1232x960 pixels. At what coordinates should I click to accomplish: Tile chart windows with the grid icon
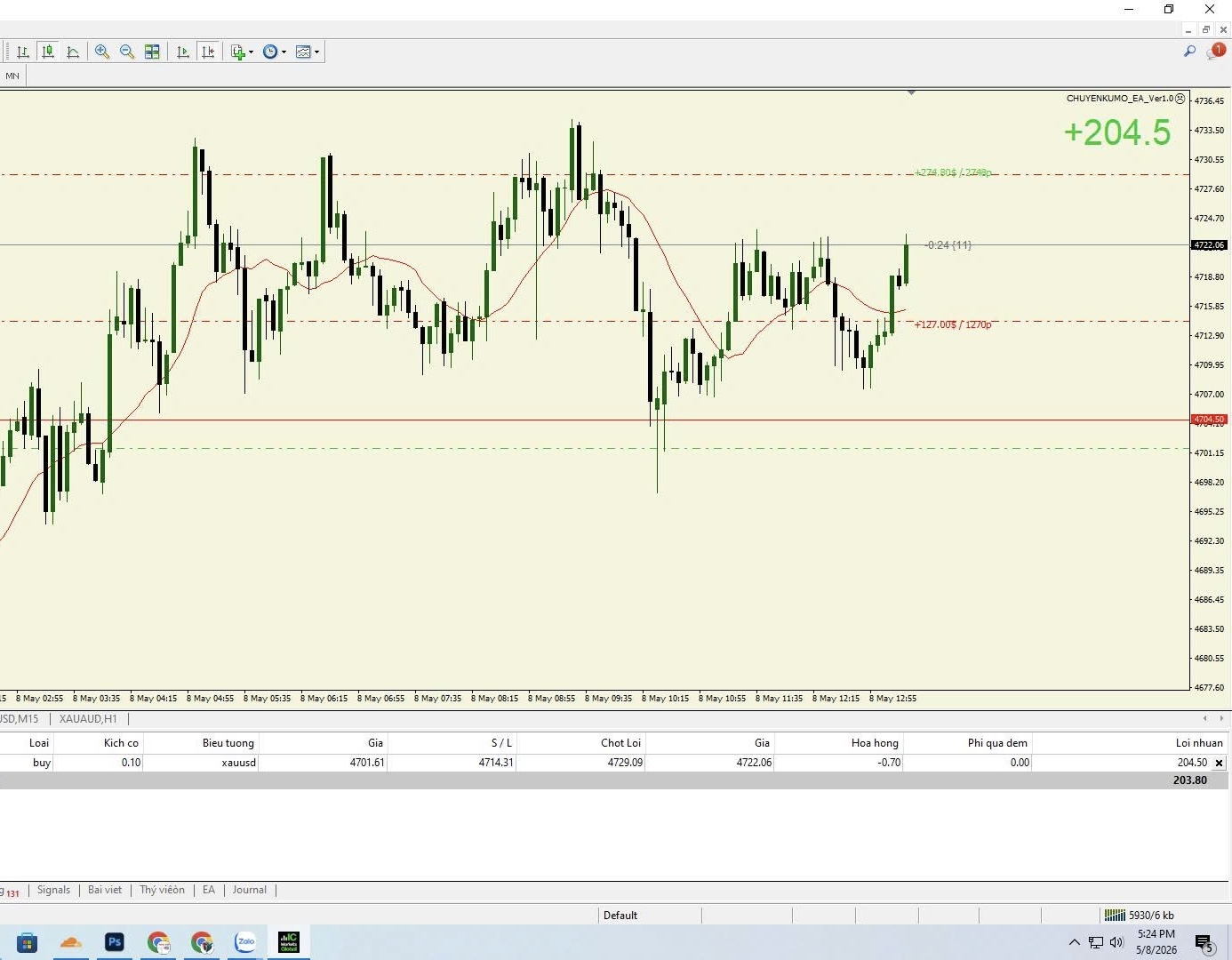click(152, 52)
